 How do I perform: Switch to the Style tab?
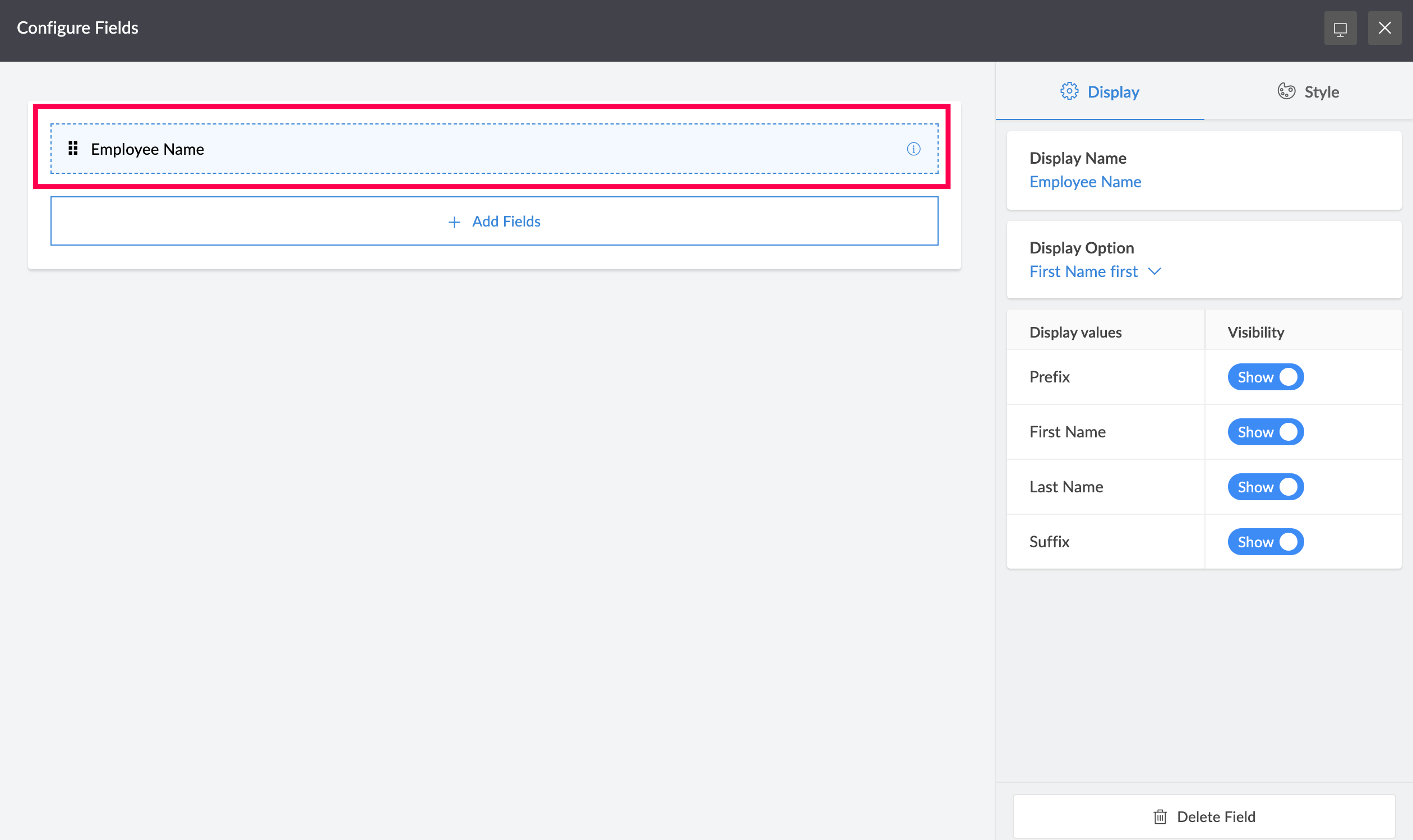click(x=1308, y=92)
